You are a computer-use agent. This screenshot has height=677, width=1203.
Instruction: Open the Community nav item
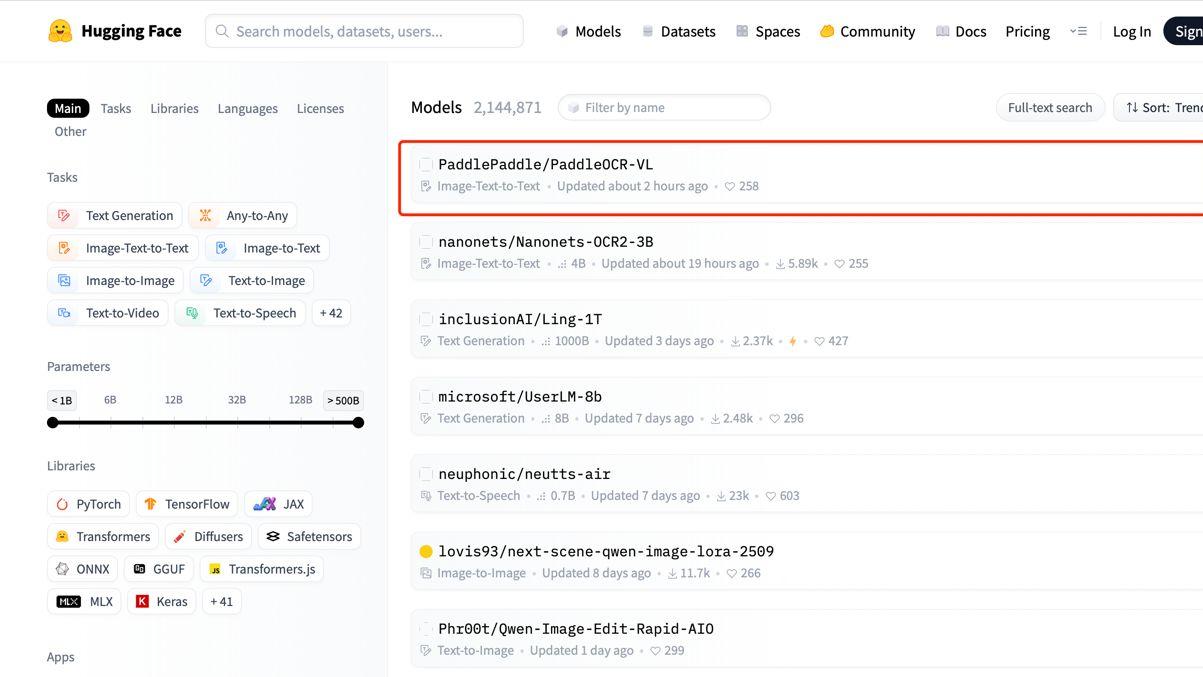867,31
